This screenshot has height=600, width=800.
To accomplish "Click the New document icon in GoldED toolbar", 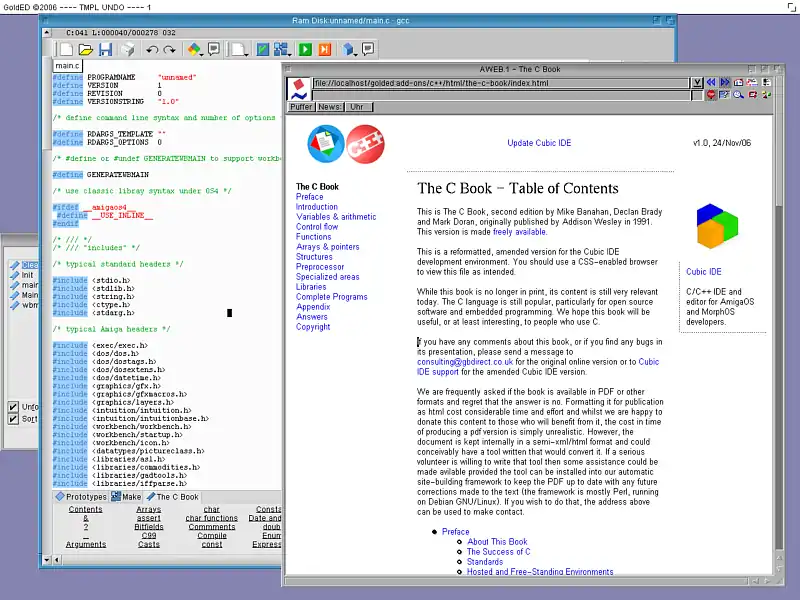I will pyautogui.click(x=65, y=49).
